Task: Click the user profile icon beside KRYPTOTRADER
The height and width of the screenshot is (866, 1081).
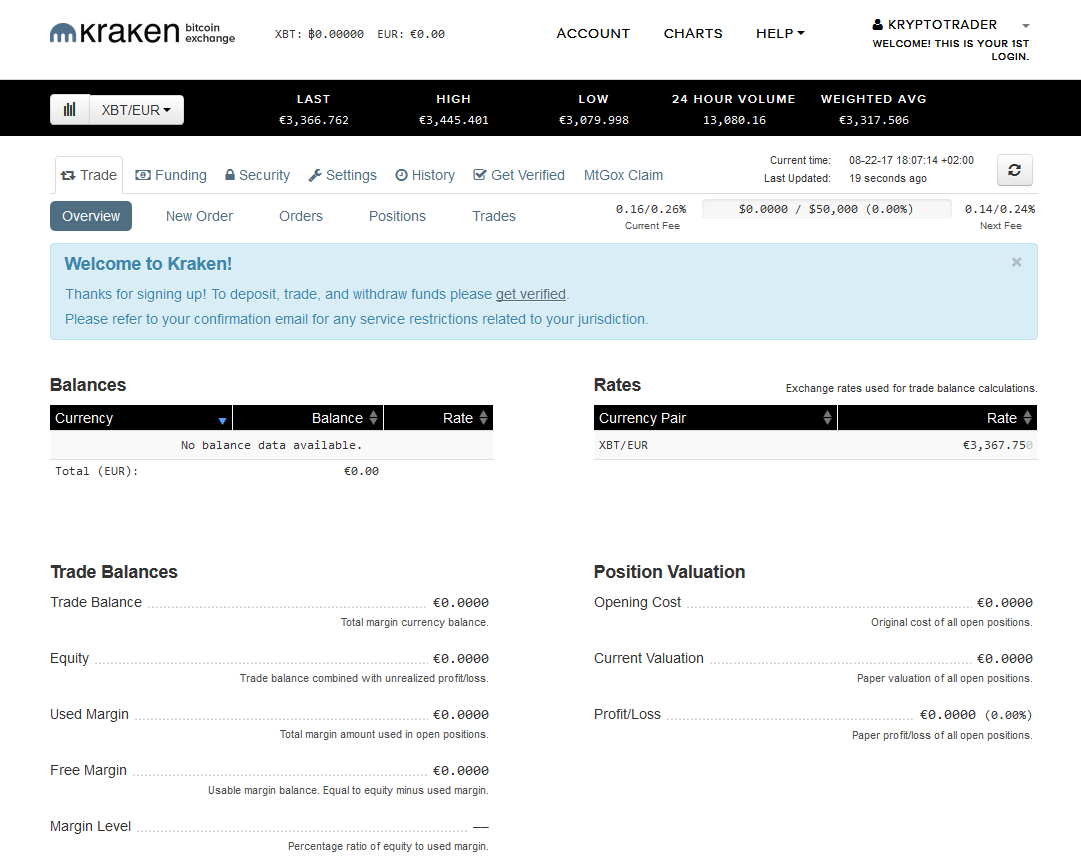Action: pos(878,25)
